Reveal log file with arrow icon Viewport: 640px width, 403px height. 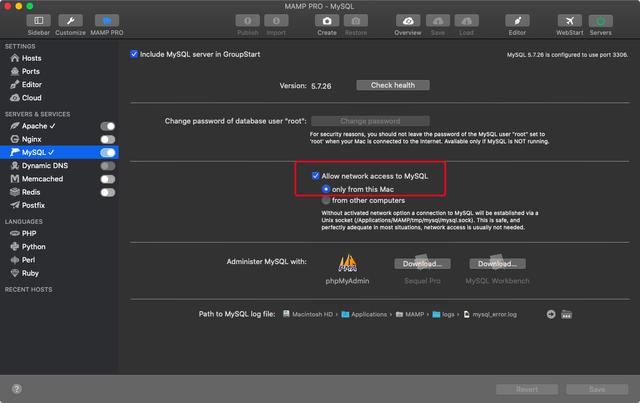pyautogui.click(x=551, y=314)
